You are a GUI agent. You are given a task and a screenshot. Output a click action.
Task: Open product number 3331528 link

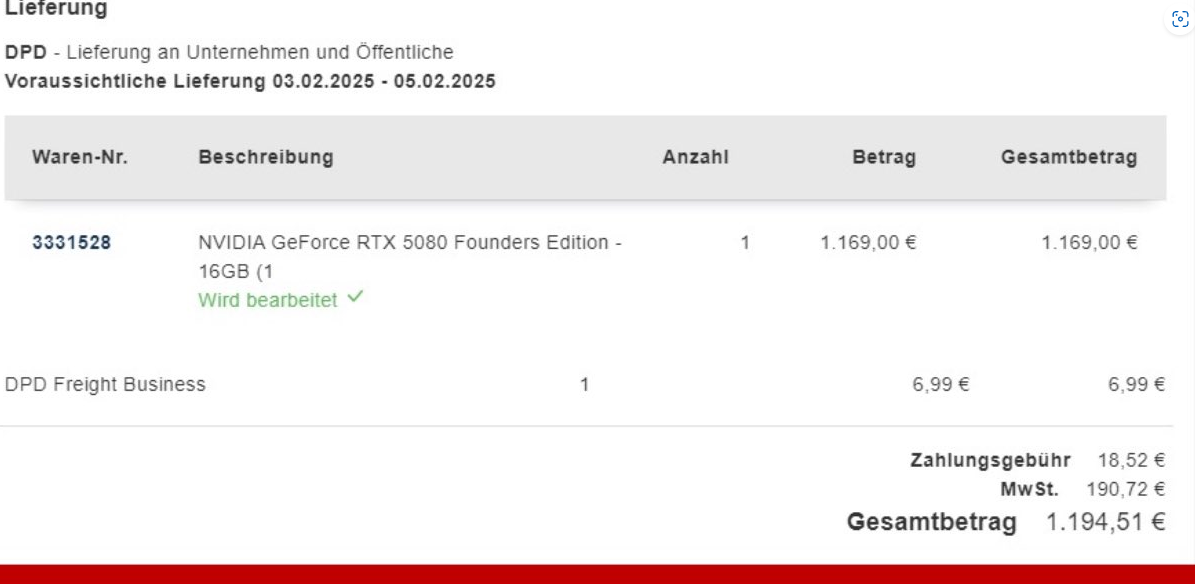(71, 242)
